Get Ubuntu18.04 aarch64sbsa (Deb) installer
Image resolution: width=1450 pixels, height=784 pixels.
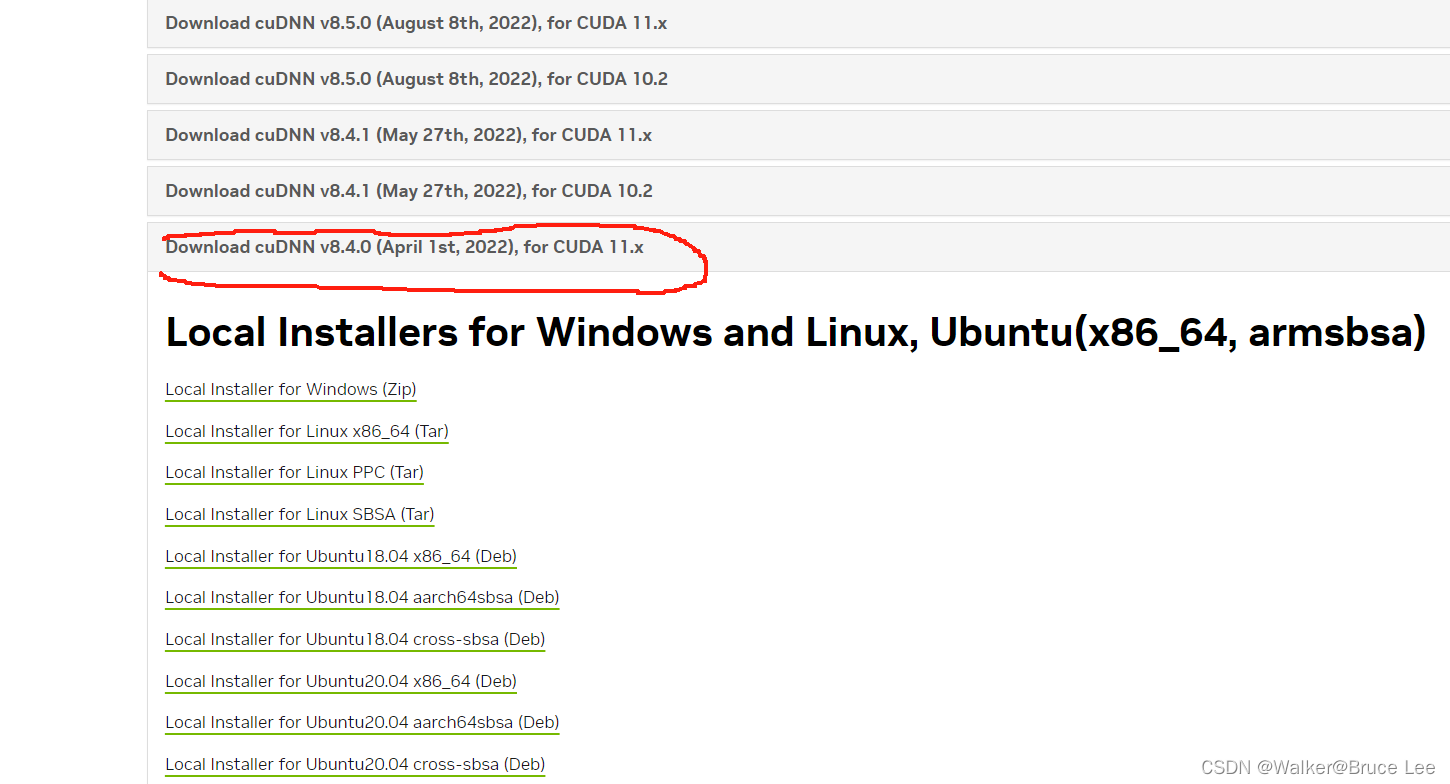tap(361, 598)
